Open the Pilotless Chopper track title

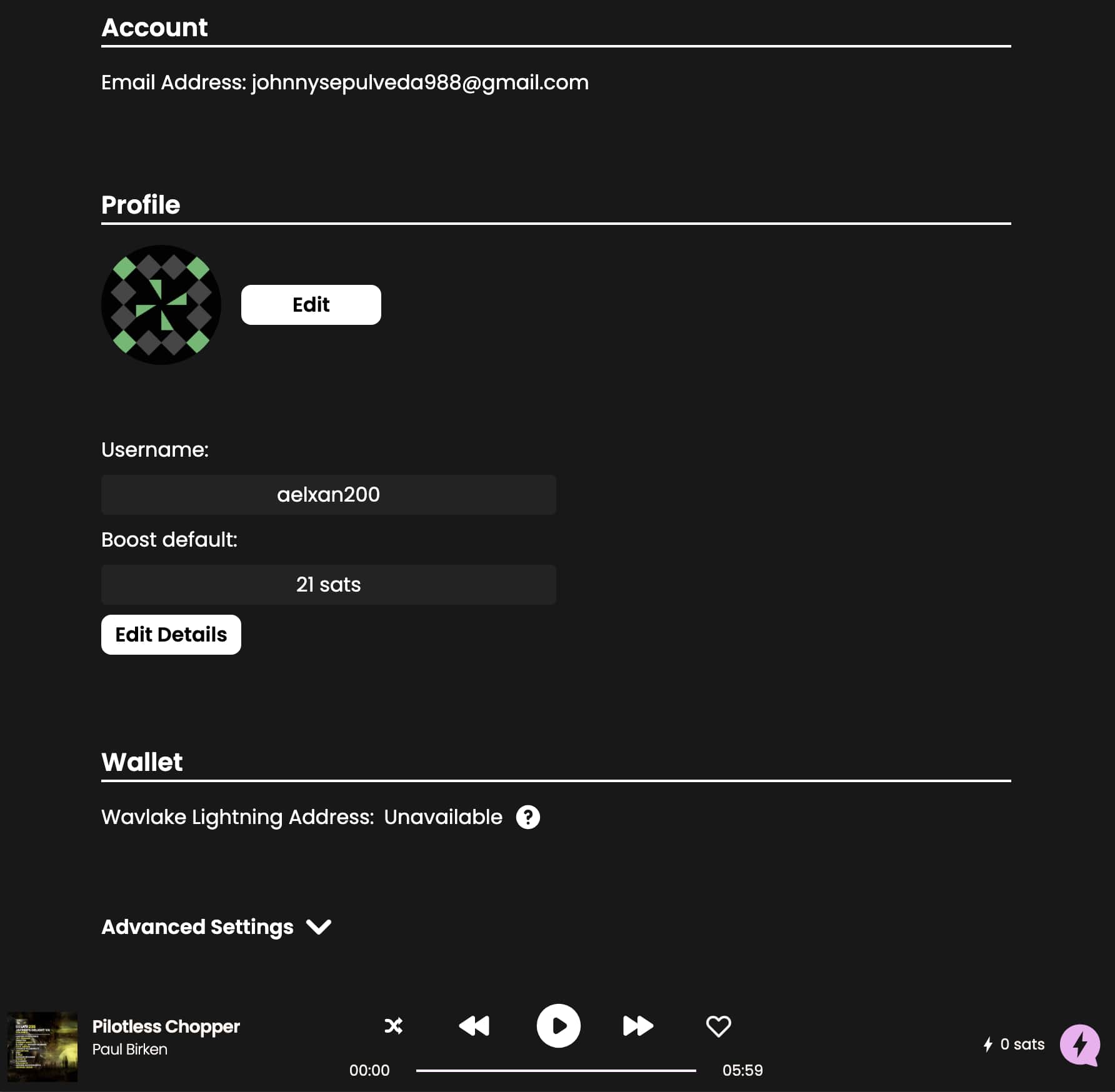tap(166, 1026)
